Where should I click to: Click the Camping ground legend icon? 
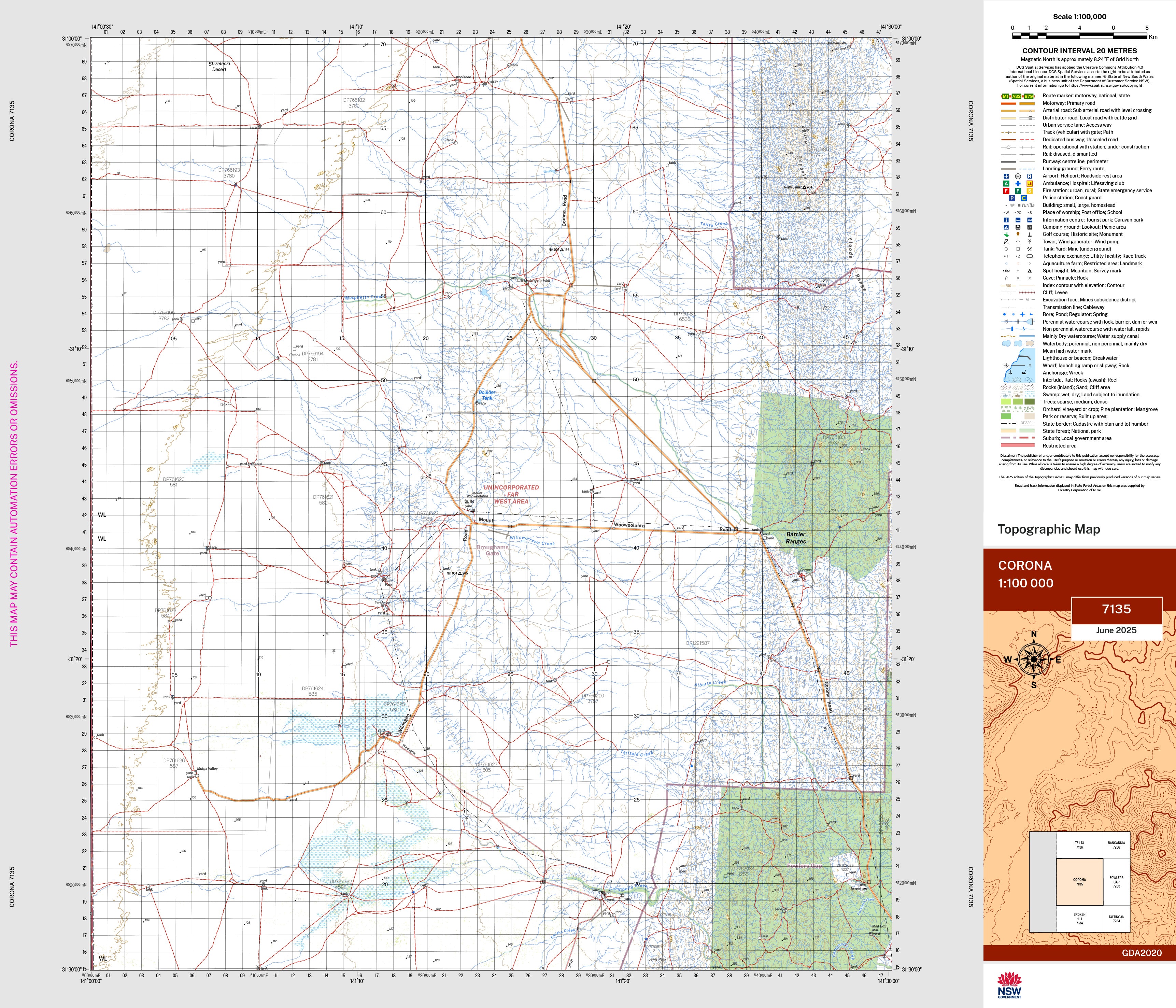[x=1006, y=227]
